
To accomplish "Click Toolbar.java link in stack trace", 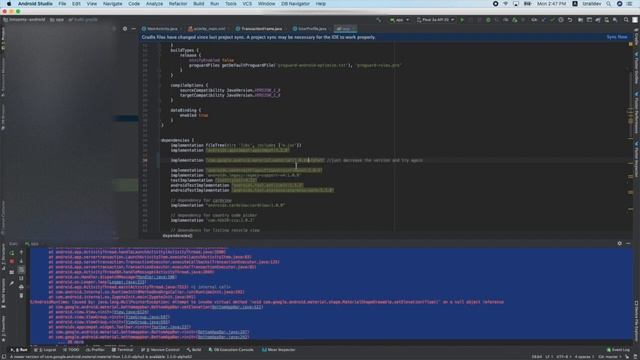I will pos(170,327).
